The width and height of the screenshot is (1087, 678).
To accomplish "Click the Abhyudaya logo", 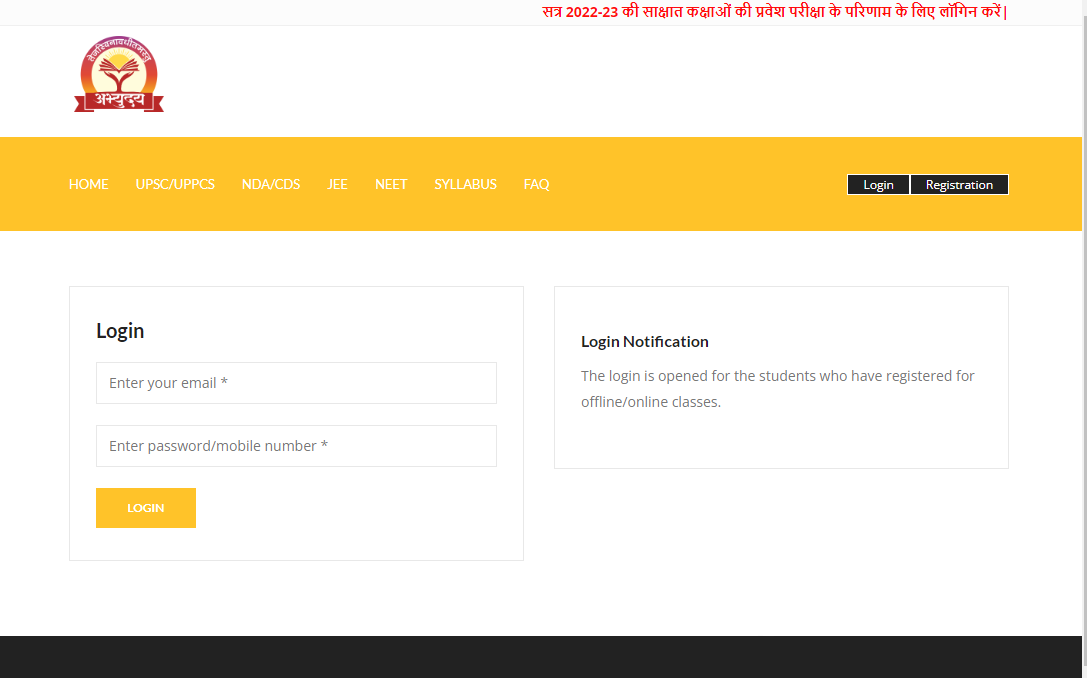I will click(x=118, y=76).
